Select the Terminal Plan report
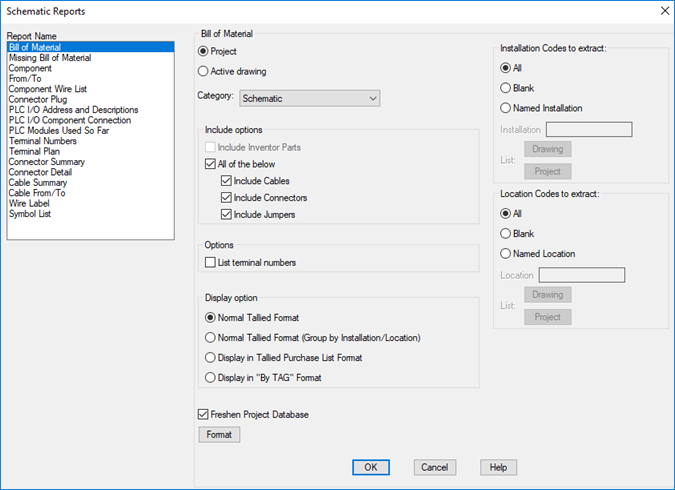The height and width of the screenshot is (490, 675). 34,151
